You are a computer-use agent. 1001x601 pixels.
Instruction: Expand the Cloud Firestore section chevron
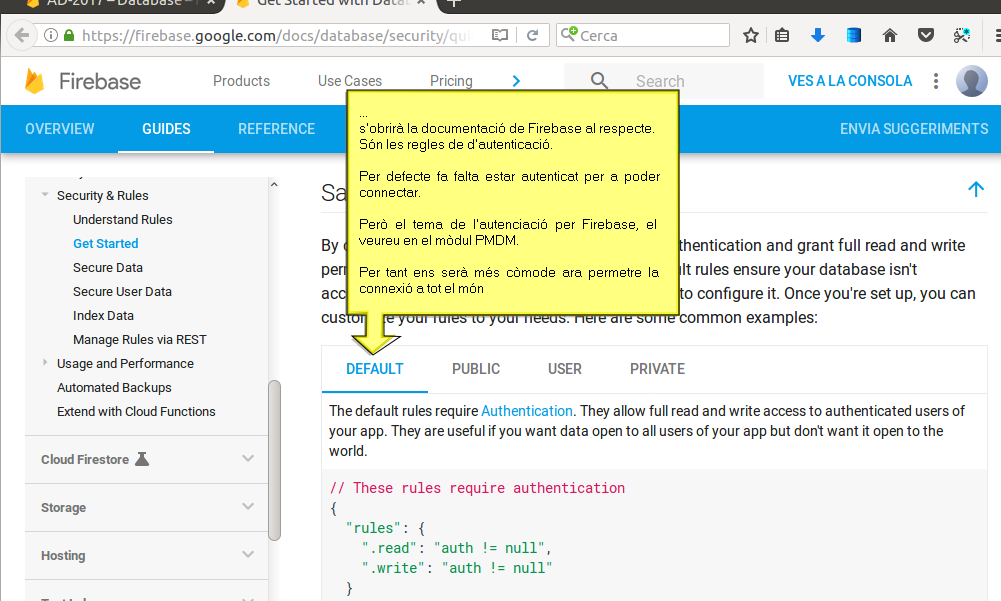coord(248,459)
